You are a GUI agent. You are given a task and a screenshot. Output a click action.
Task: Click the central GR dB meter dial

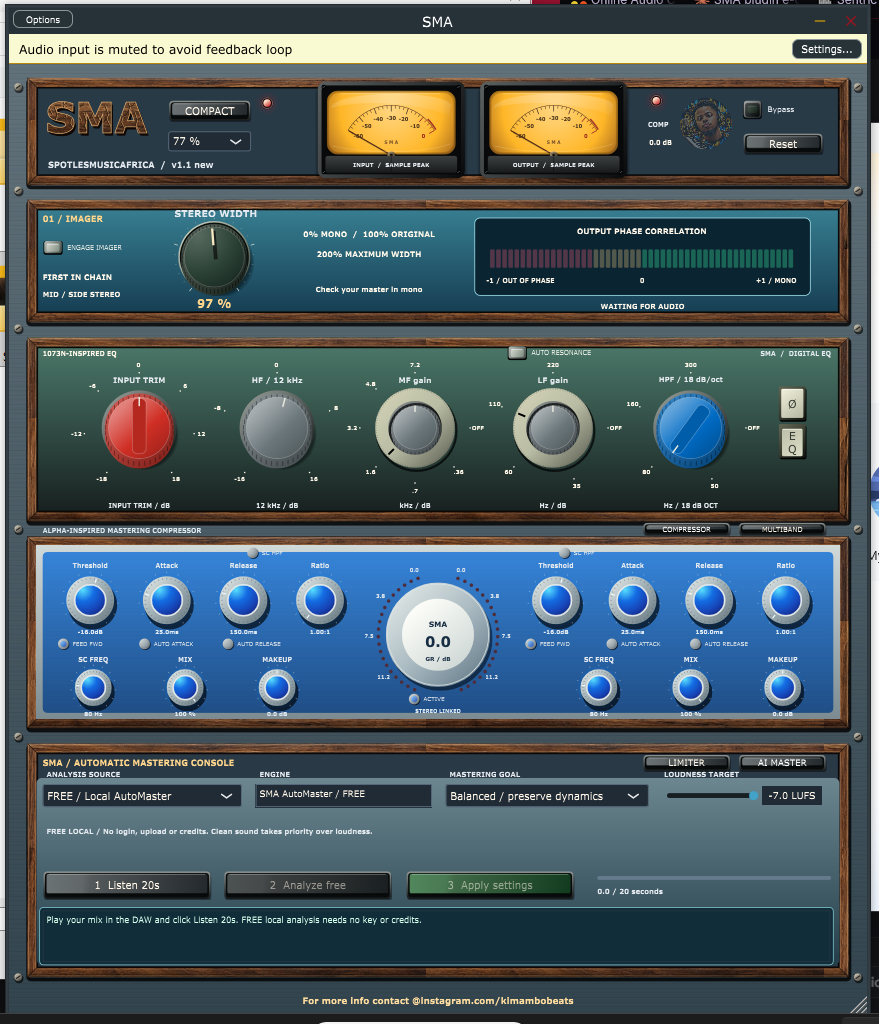[438, 635]
